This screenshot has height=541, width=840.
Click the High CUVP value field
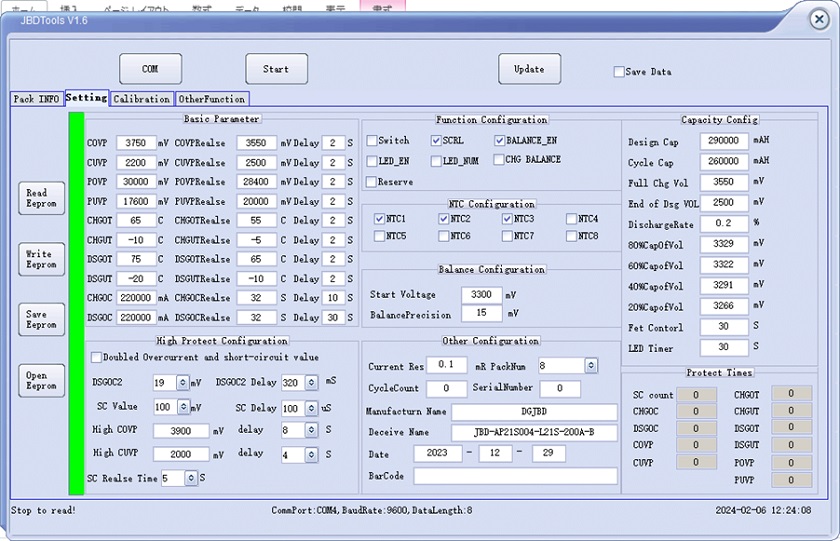click(x=181, y=454)
